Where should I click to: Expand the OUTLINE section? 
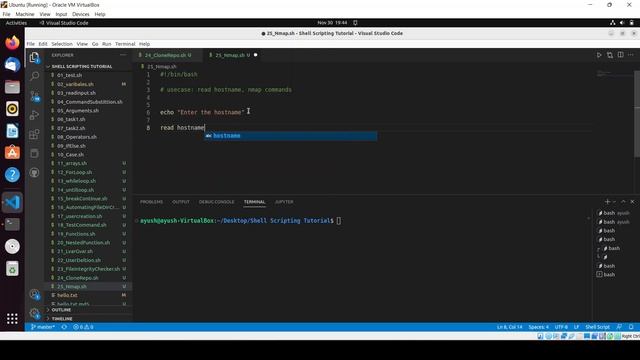pos(61,310)
